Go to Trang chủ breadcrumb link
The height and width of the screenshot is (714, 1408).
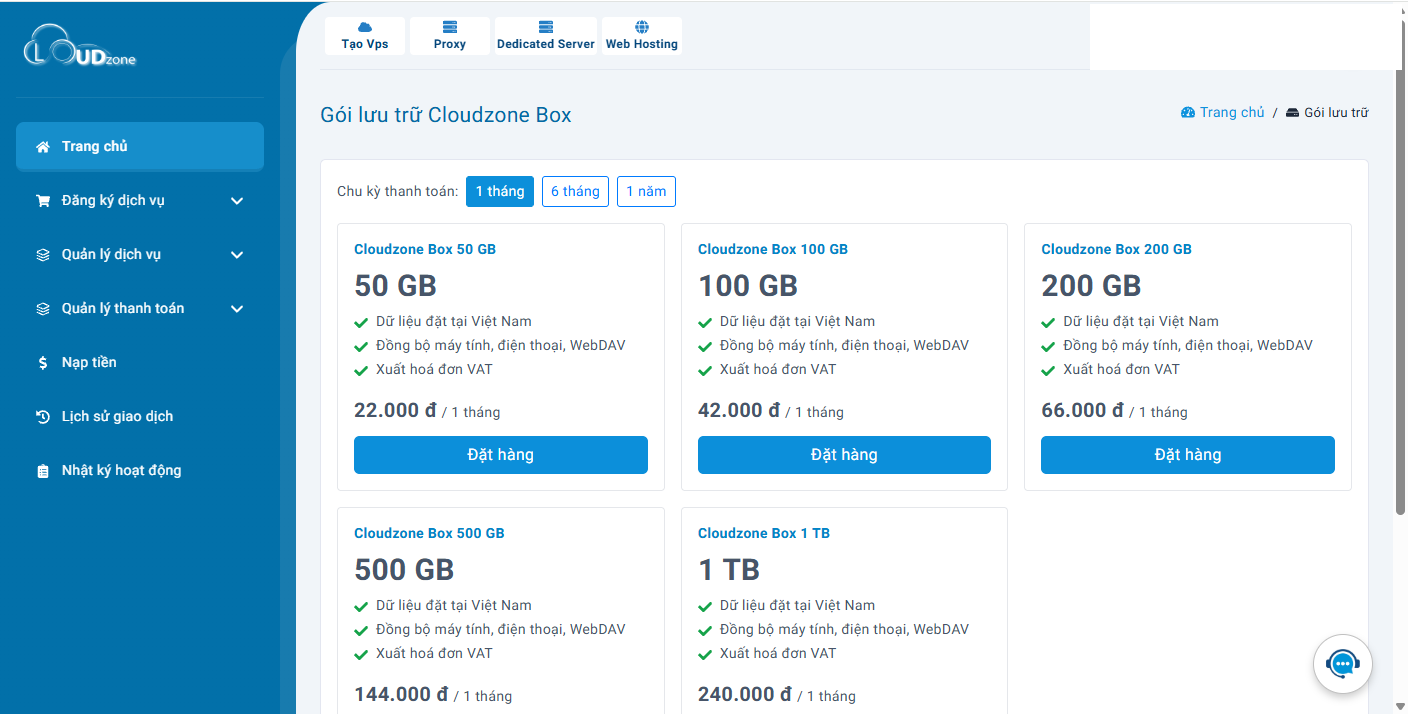pyautogui.click(x=1232, y=113)
